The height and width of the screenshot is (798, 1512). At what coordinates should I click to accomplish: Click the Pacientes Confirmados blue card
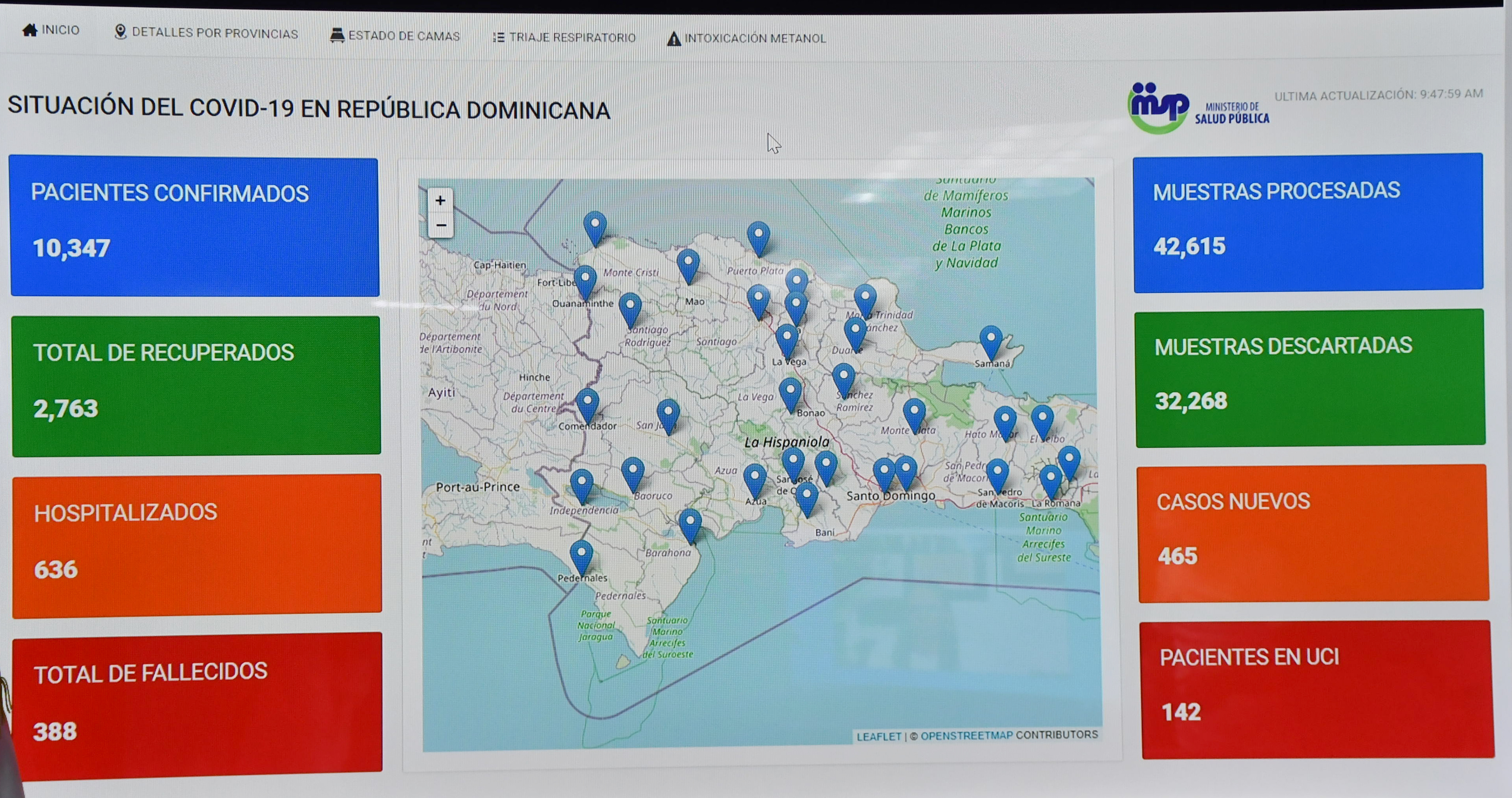194,226
